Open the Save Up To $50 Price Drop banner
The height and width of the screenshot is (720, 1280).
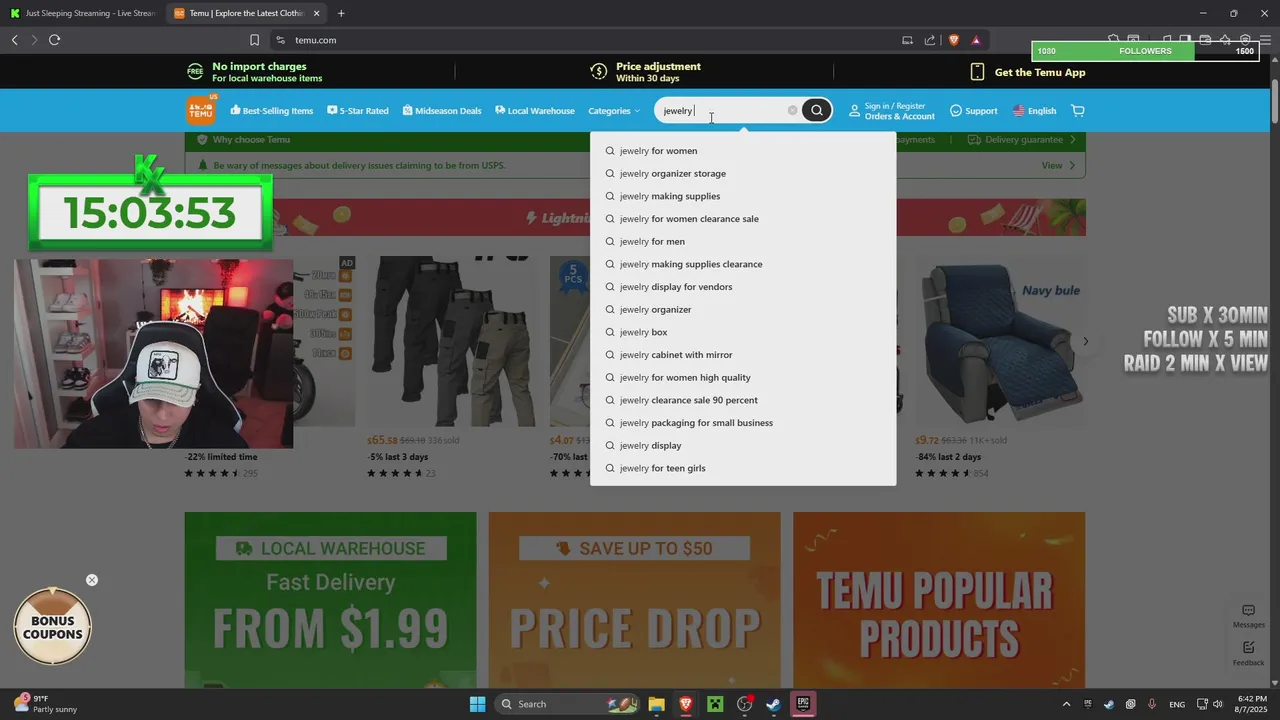tap(634, 600)
